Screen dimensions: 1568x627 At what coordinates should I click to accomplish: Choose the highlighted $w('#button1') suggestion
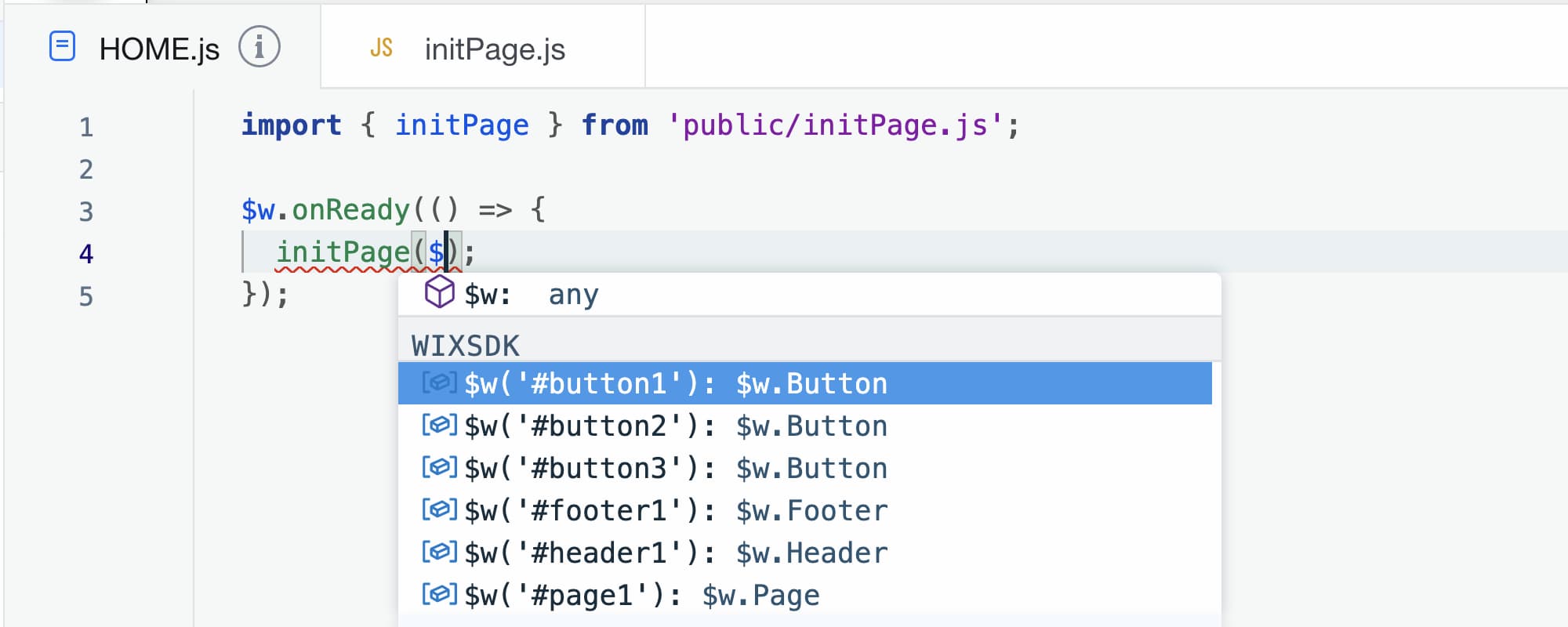[676, 383]
